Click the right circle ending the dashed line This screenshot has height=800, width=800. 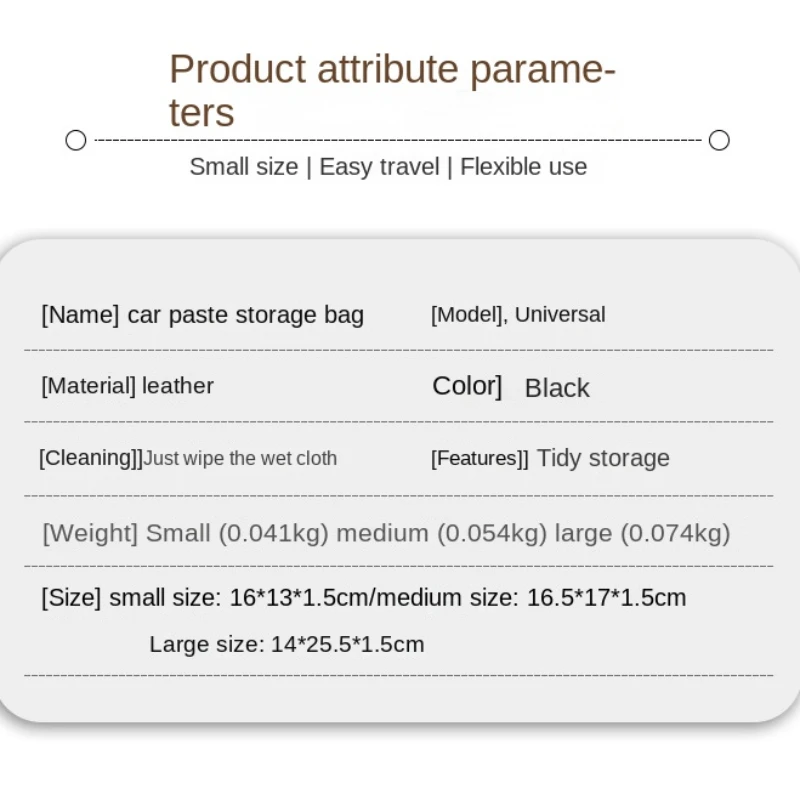click(719, 140)
